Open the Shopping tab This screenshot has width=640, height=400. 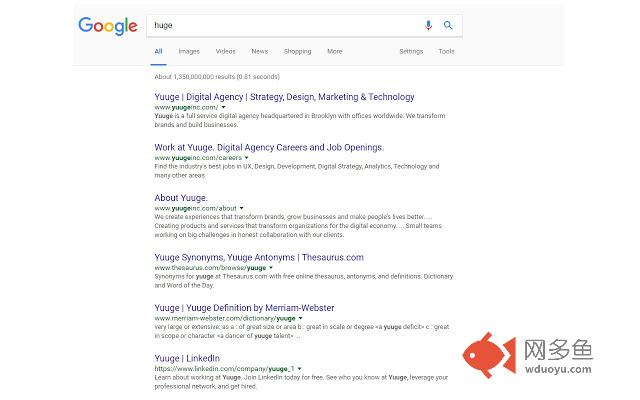coord(297,51)
